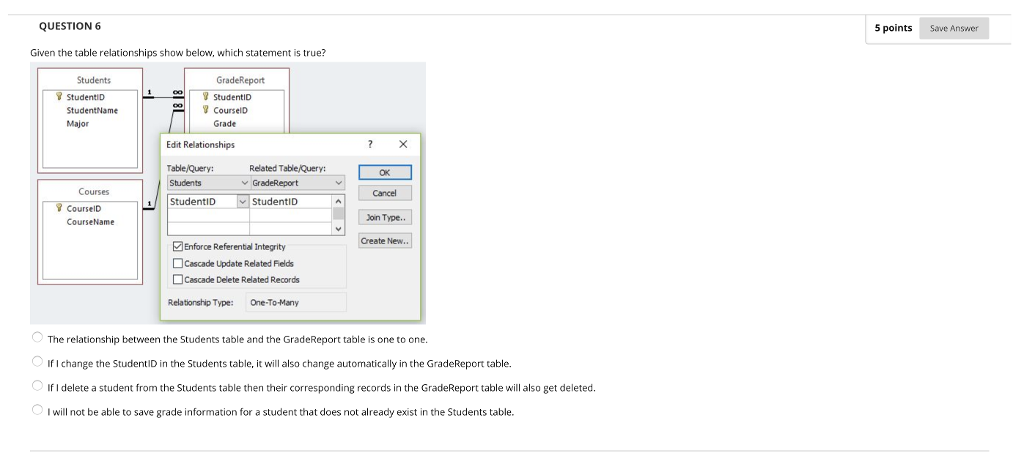Click the StudentID key icon in GradeReport

pos(206,97)
